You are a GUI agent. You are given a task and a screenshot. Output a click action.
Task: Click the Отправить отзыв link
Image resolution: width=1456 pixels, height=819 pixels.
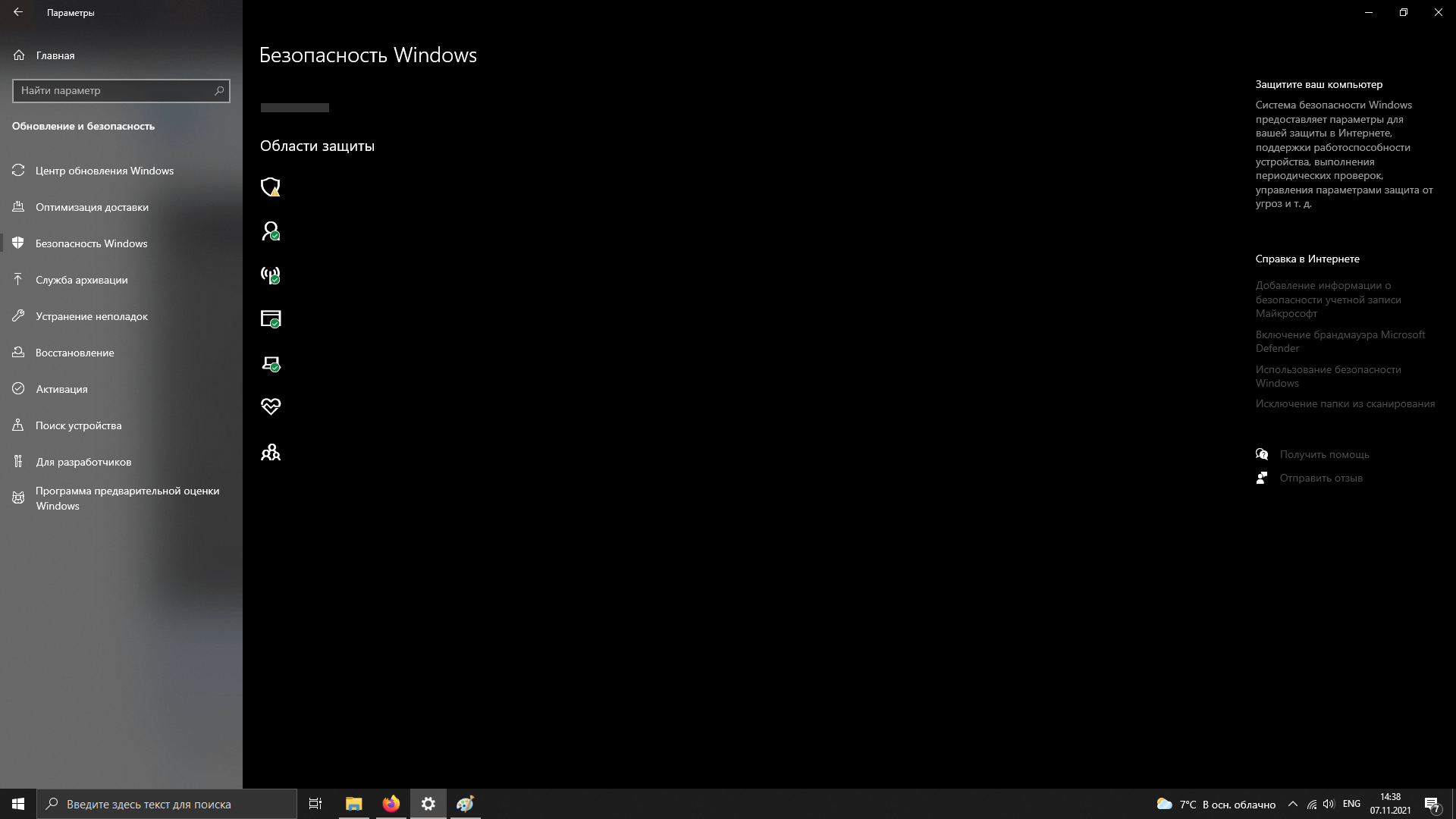click(1321, 478)
